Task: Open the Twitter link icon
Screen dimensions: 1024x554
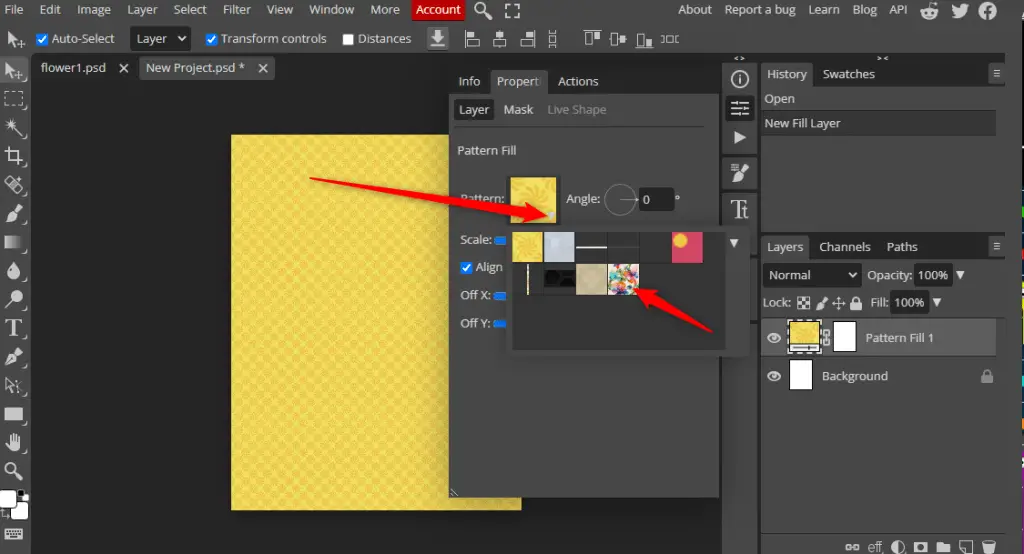Action: click(x=959, y=10)
